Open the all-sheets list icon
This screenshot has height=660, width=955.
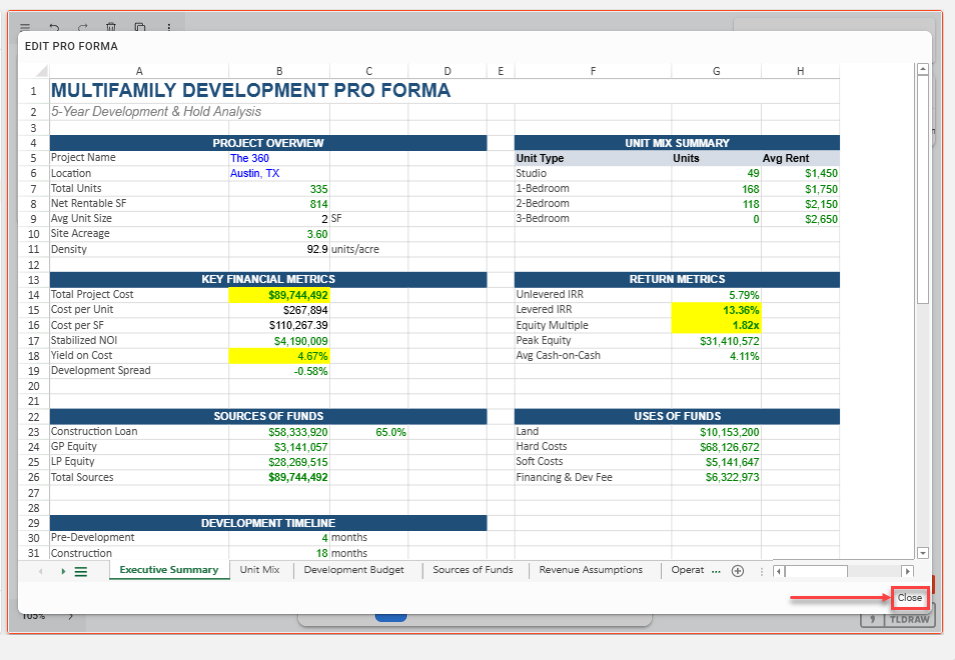point(81,571)
